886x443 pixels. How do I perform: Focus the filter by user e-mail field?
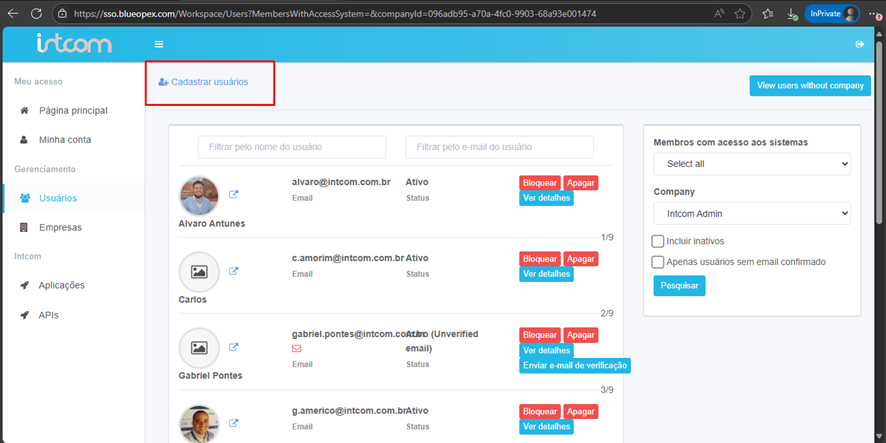(x=500, y=147)
